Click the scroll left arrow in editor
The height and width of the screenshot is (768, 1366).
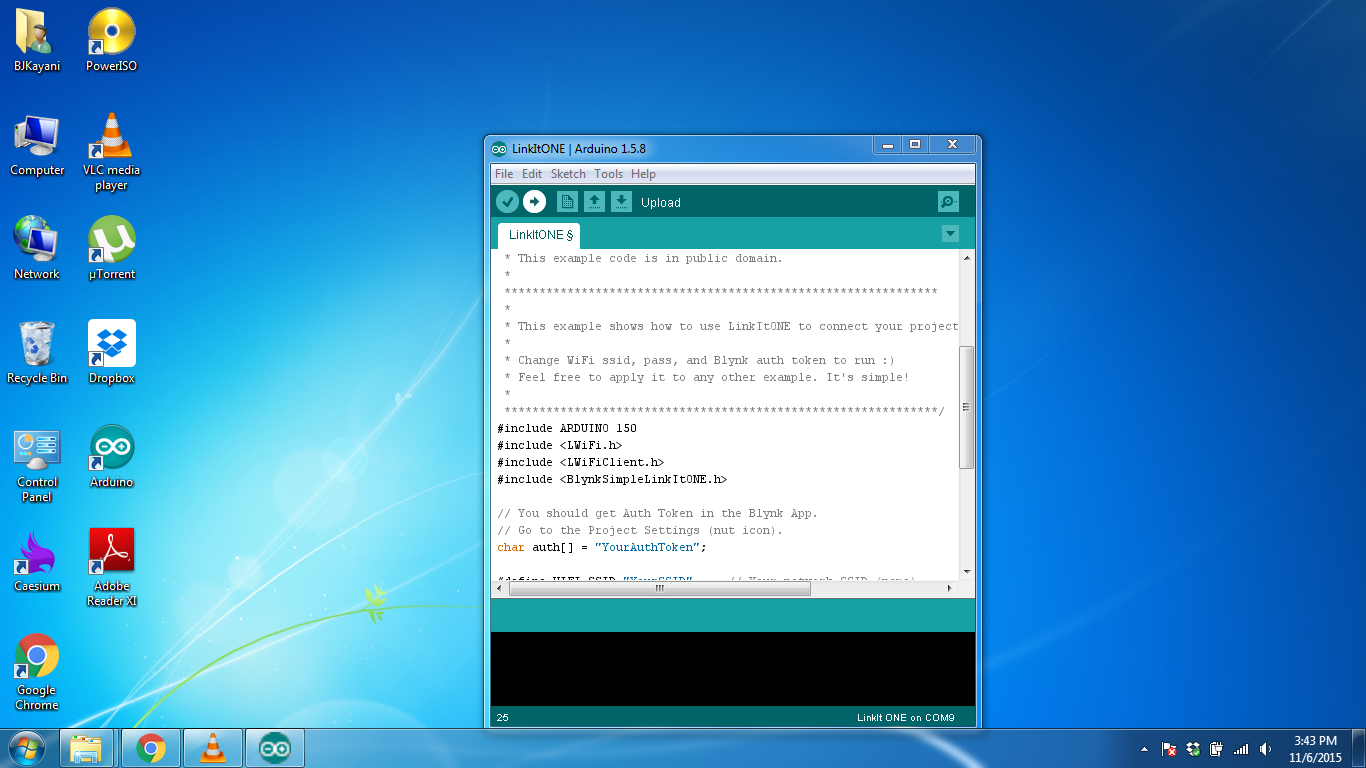[x=501, y=588]
